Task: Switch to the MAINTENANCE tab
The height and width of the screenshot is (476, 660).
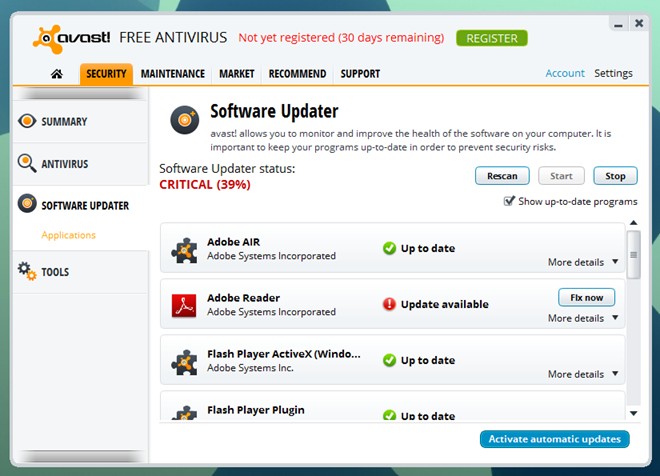Action: (173, 74)
